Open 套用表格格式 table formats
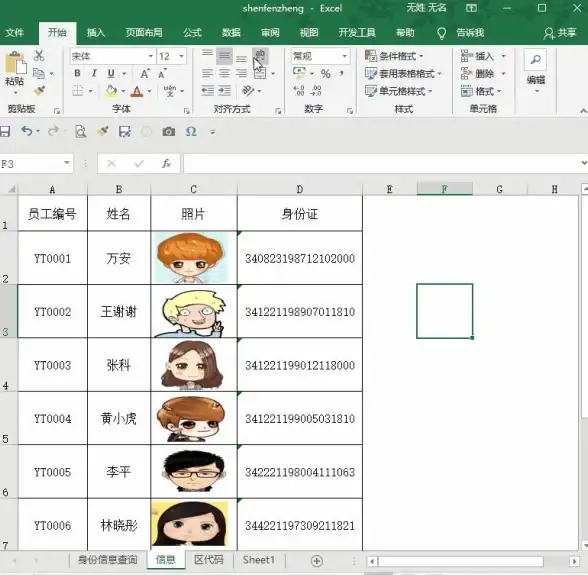The width and height of the screenshot is (588, 575). tap(404, 74)
